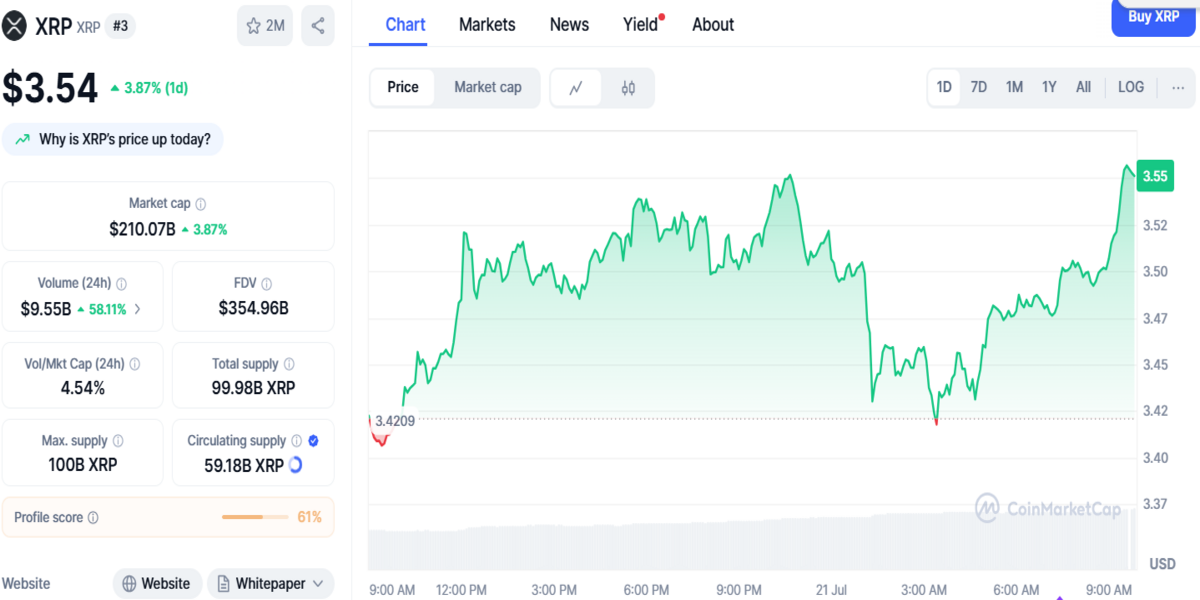
Task: Select the 7D time range
Action: 979,87
